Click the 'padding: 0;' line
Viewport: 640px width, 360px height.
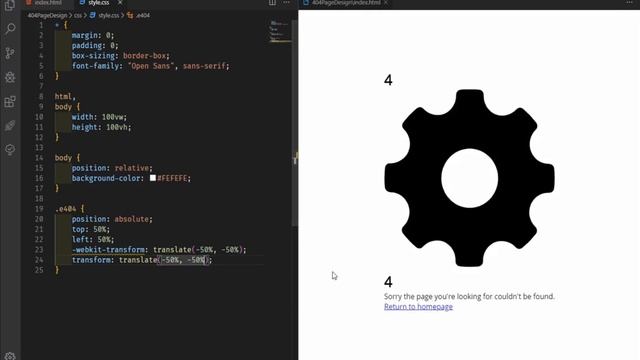(x=95, y=46)
